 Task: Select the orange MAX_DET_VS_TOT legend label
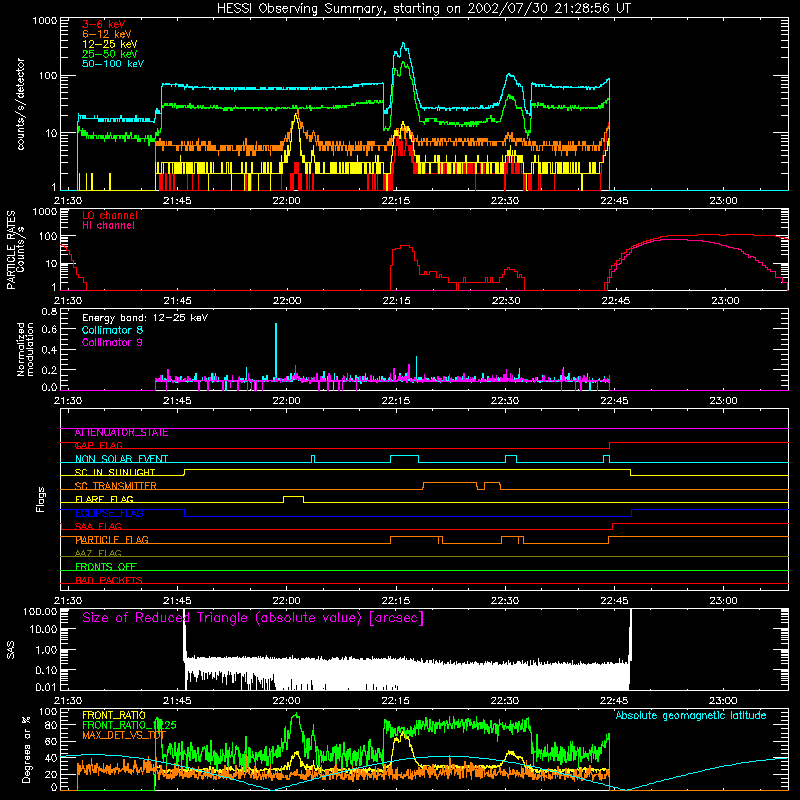pyautogui.click(x=124, y=735)
